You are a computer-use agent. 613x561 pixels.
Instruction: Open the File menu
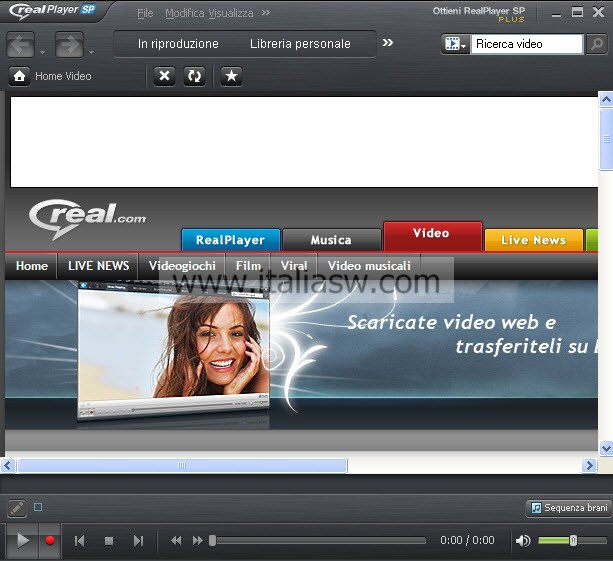(x=145, y=13)
